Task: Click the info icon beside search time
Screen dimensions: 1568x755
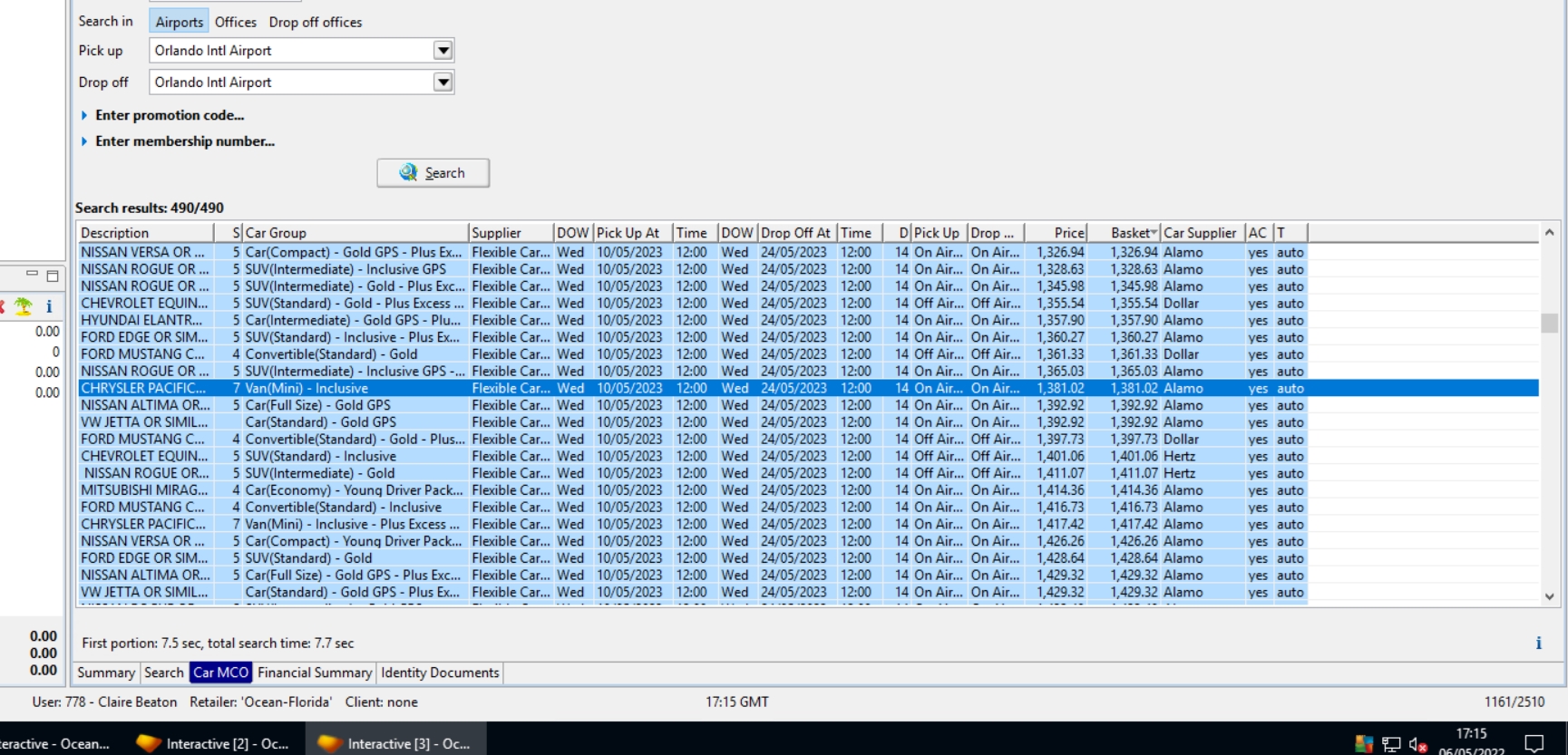Action: [1538, 643]
